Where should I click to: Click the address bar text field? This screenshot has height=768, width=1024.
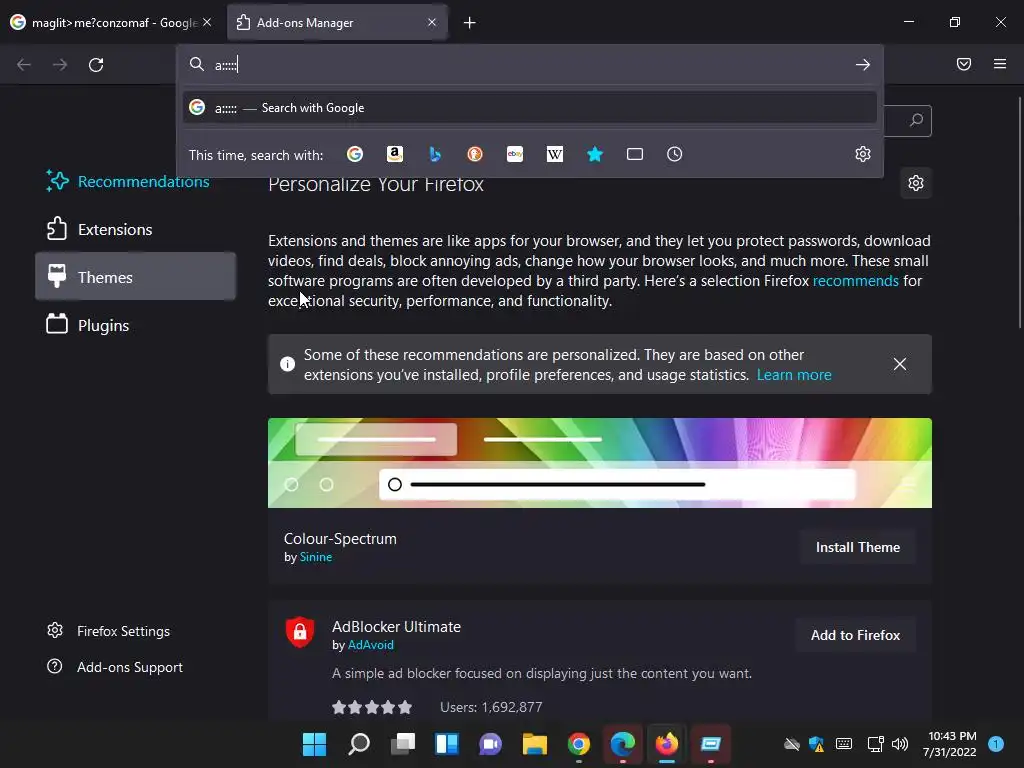pyautogui.click(x=529, y=65)
